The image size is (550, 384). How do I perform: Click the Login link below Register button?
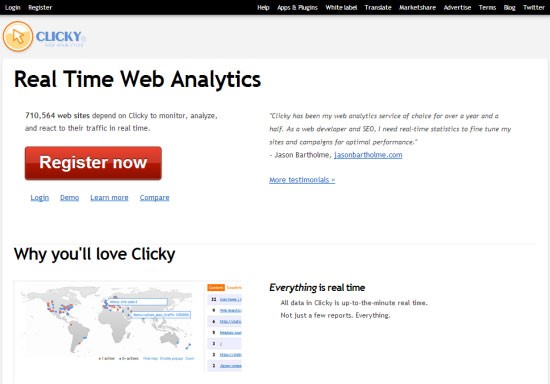pos(40,197)
